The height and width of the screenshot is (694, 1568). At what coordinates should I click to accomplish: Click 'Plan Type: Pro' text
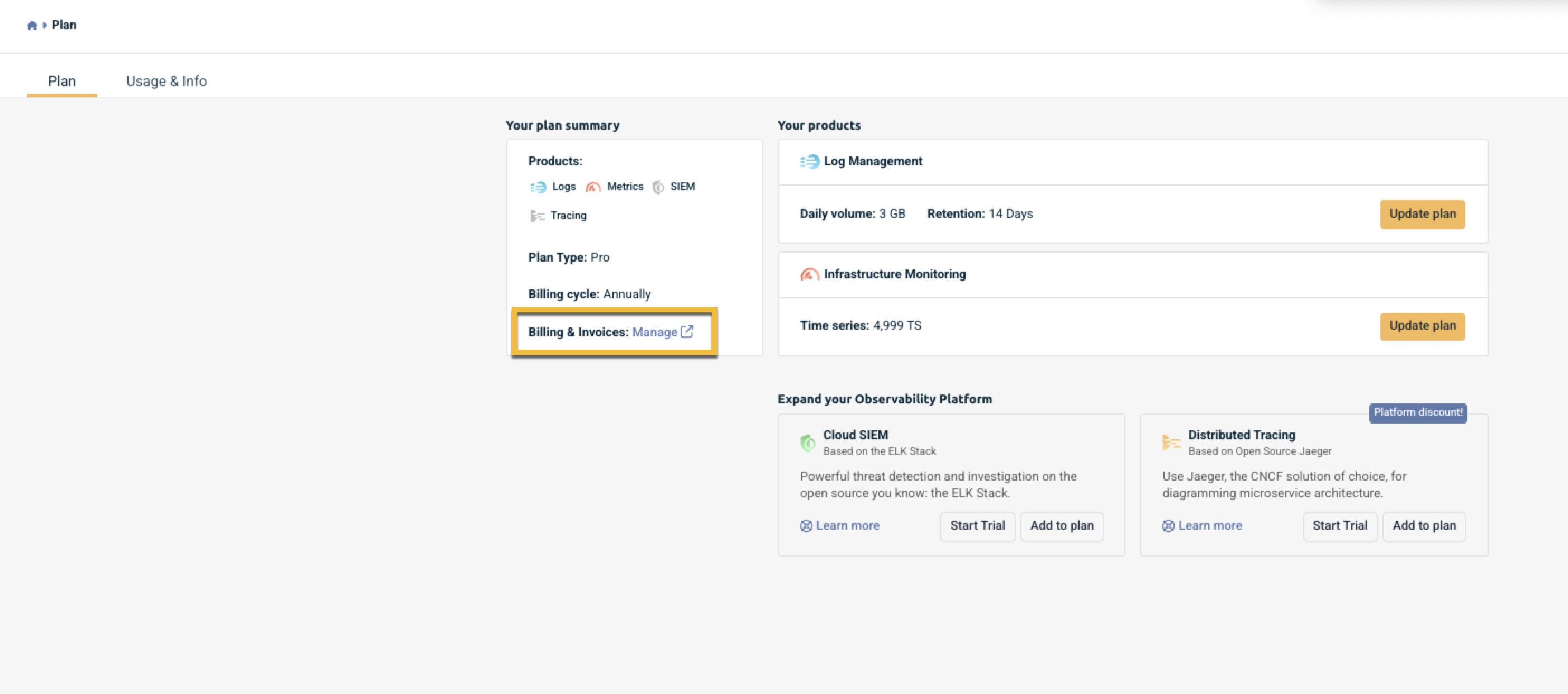(568, 258)
